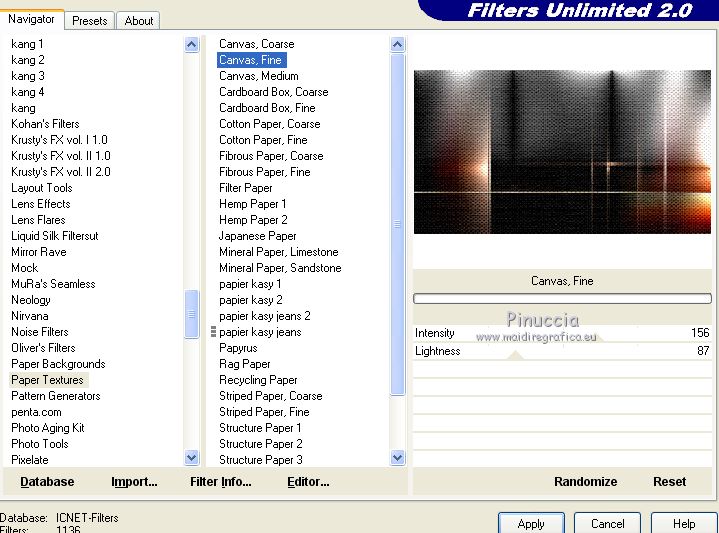Select Kohan's Filters category
This screenshot has width=719, height=533.
pyautogui.click(x=45, y=124)
